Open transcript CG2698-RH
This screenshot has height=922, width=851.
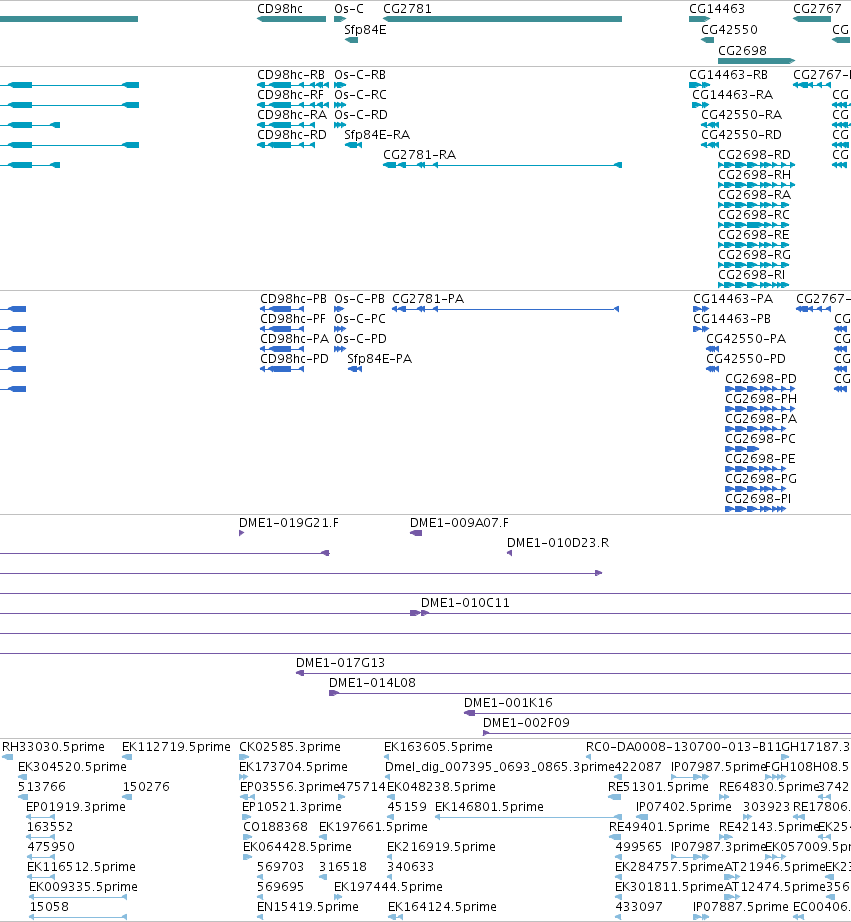tap(754, 175)
